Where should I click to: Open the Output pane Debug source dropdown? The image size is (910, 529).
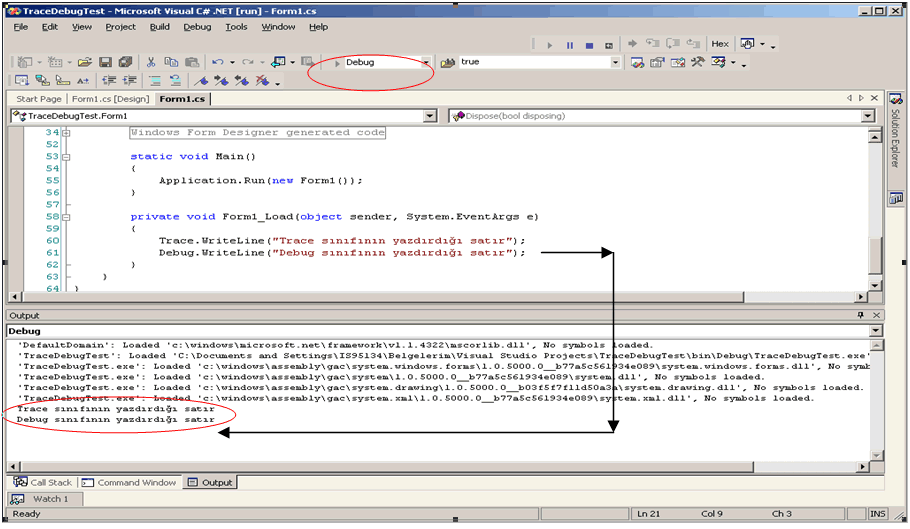coord(876,331)
